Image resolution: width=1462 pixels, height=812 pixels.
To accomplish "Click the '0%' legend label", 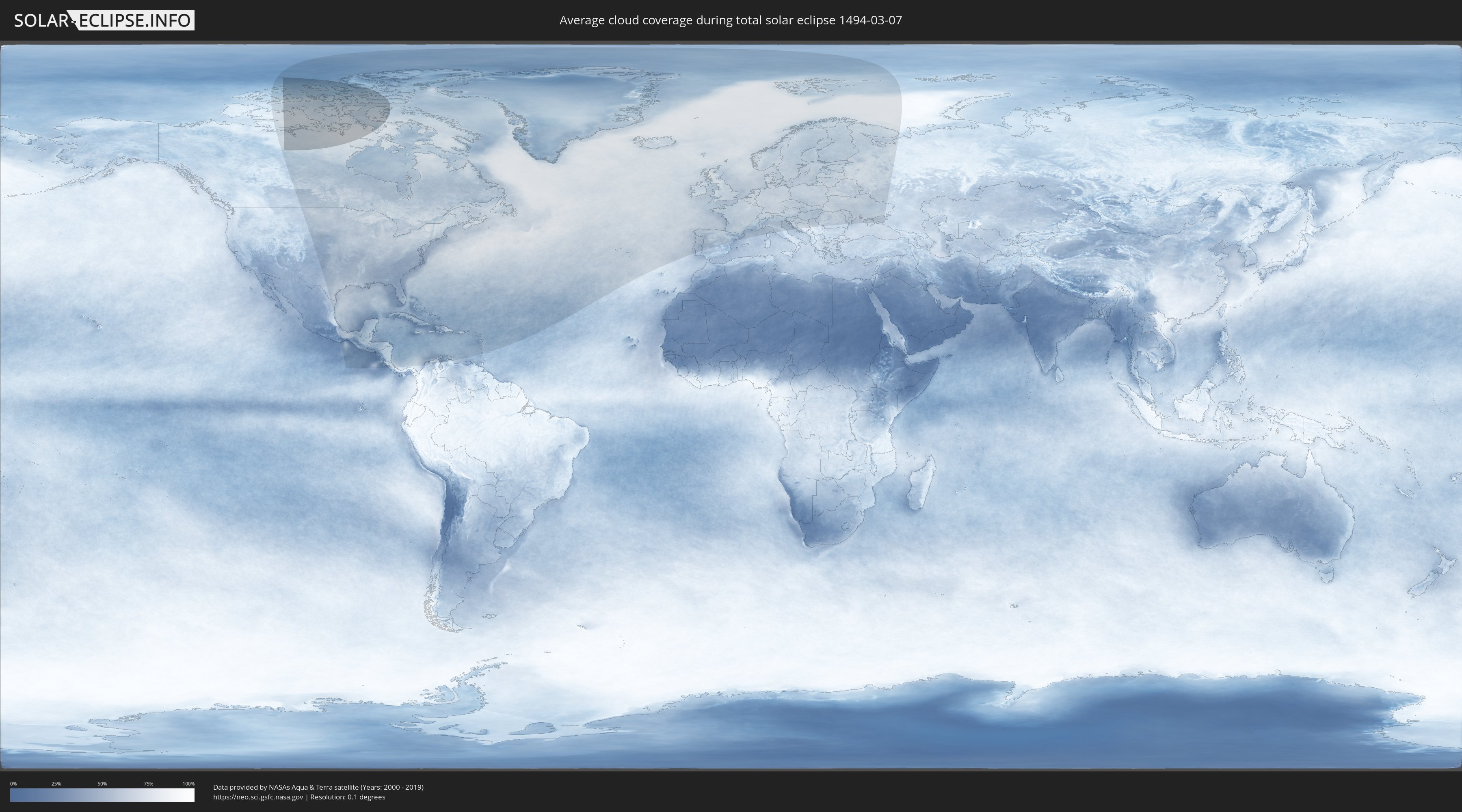I will click(13, 784).
